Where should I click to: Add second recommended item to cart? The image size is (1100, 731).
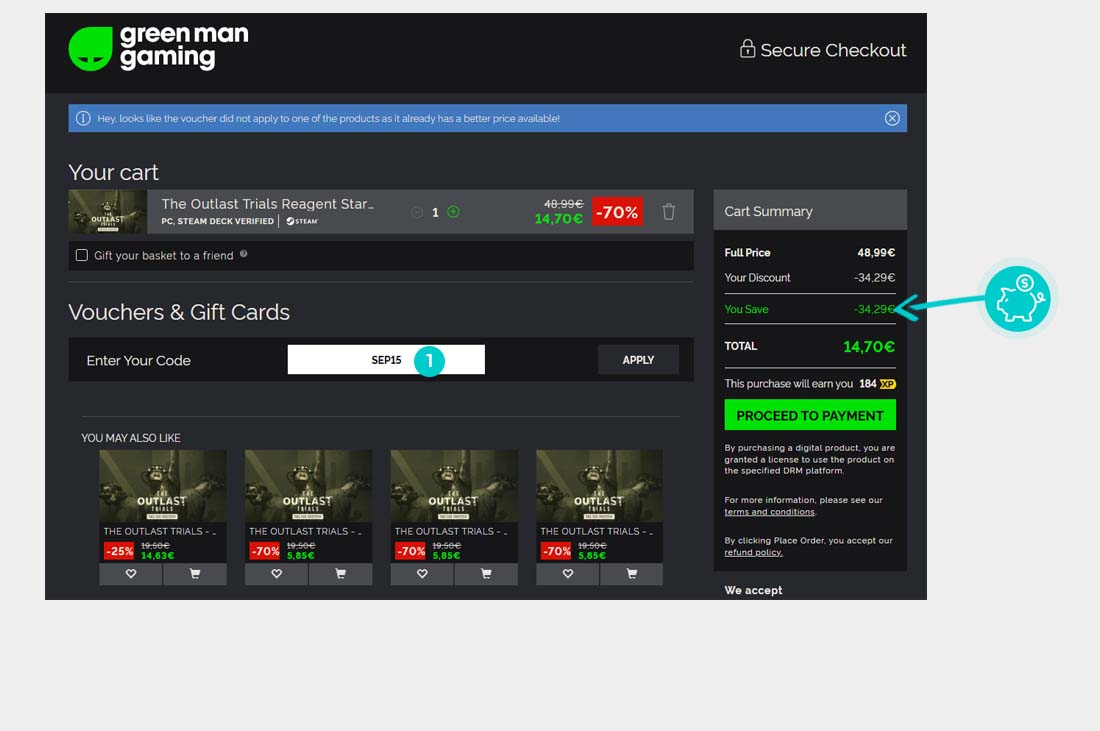(340, 574)
